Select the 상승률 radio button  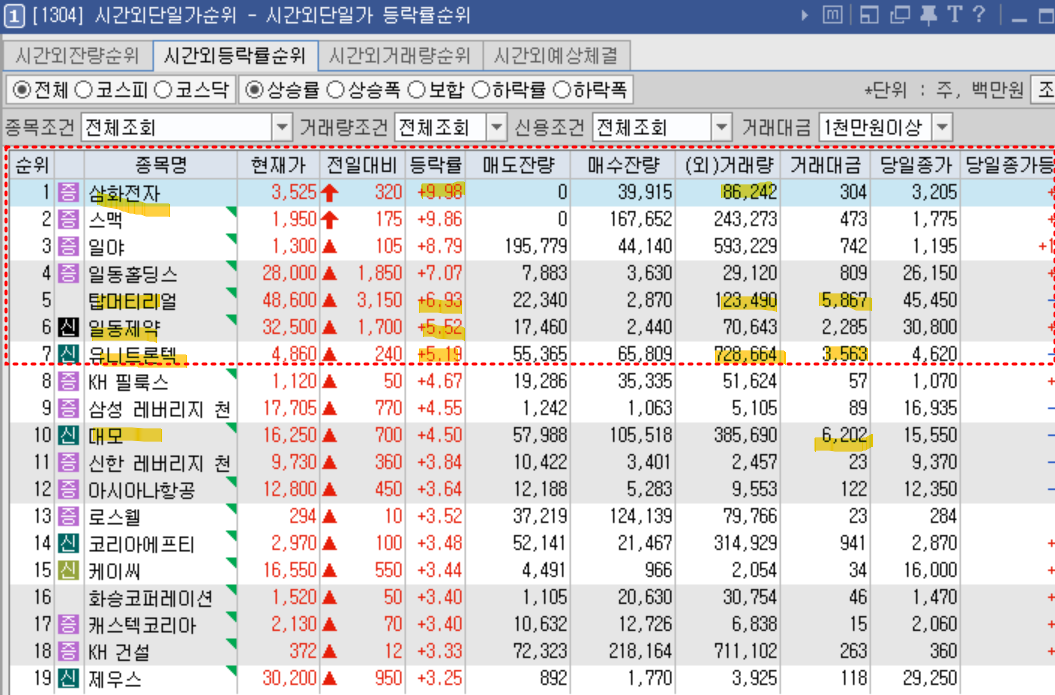254,89
